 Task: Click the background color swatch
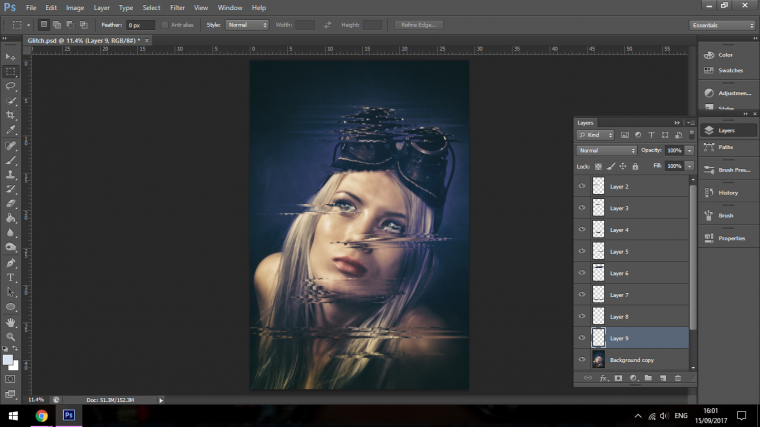coord(15,366)
